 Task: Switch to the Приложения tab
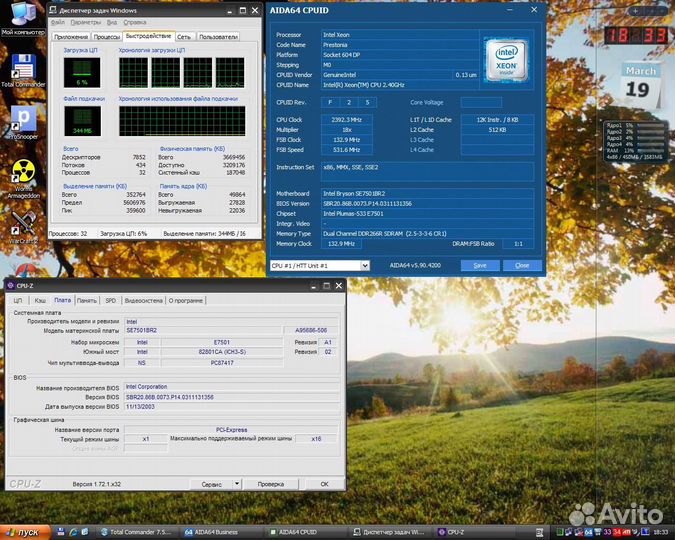pyautogui.click(x=71, y=37)
